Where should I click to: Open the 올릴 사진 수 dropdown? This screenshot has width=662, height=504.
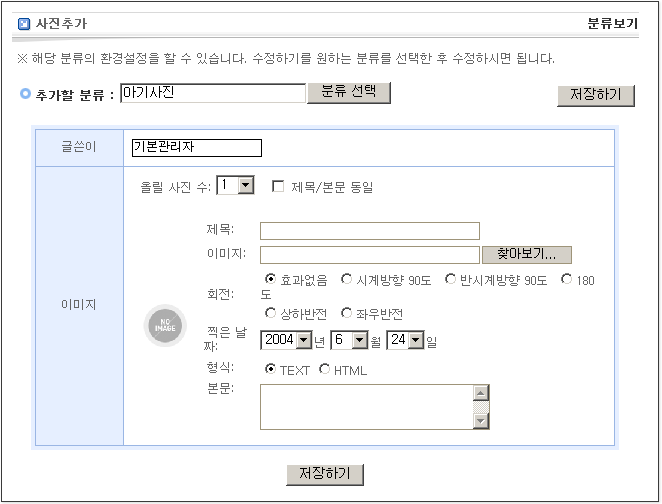[x=246, y=185]
